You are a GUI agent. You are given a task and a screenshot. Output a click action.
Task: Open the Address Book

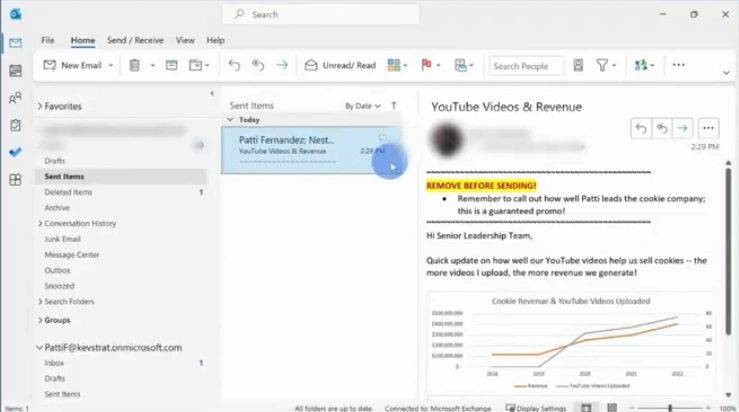pyautogui.click(x=578, y=65)
